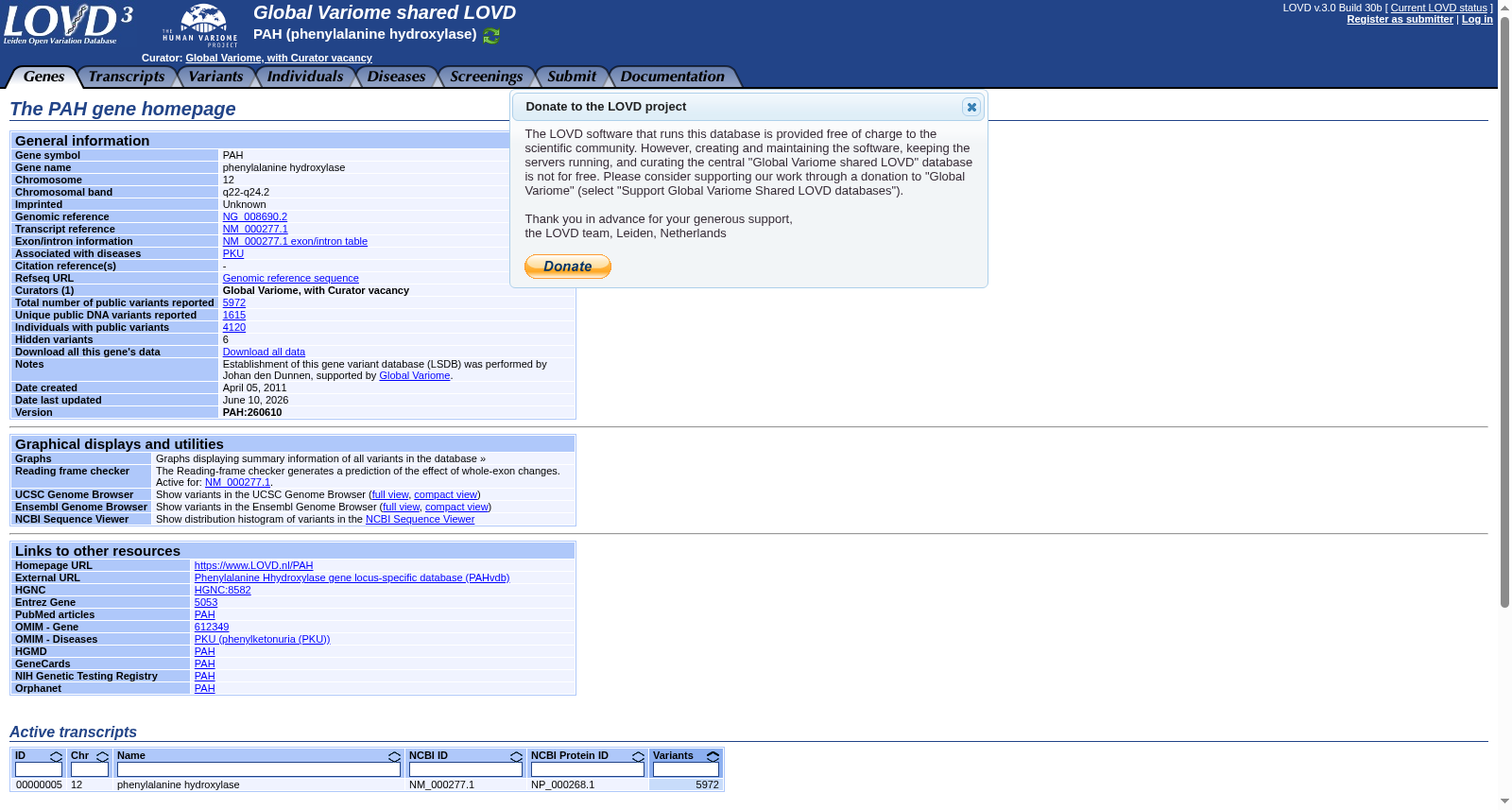Click the LOVD3 logo
This screenshot has height=810, width=1512.
(x=68, y=25)
